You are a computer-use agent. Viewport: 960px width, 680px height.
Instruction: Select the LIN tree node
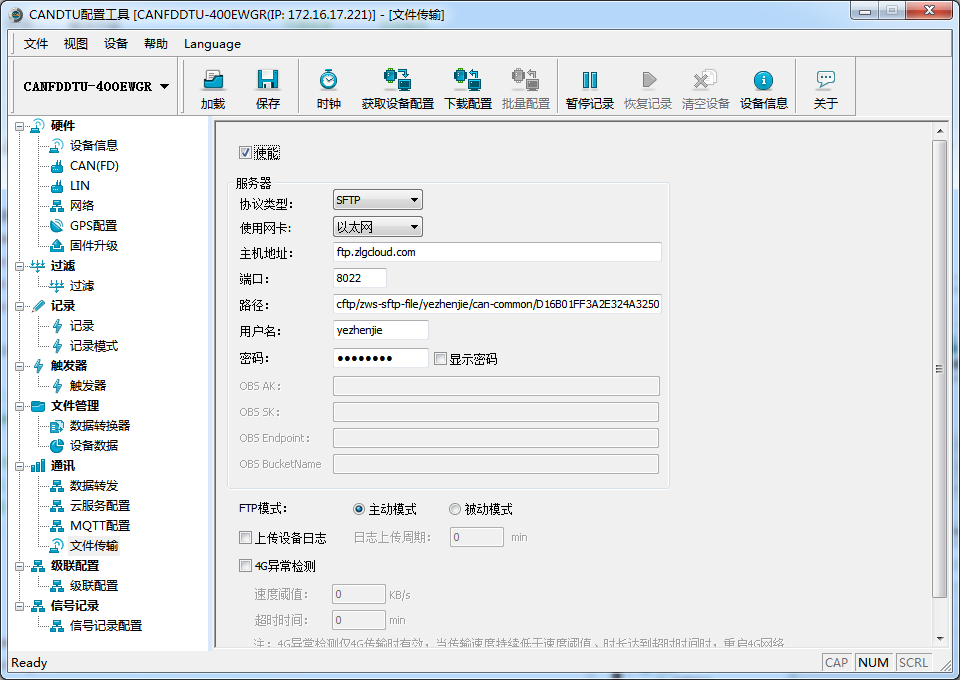pyautogui.click(x=80, y=185)
